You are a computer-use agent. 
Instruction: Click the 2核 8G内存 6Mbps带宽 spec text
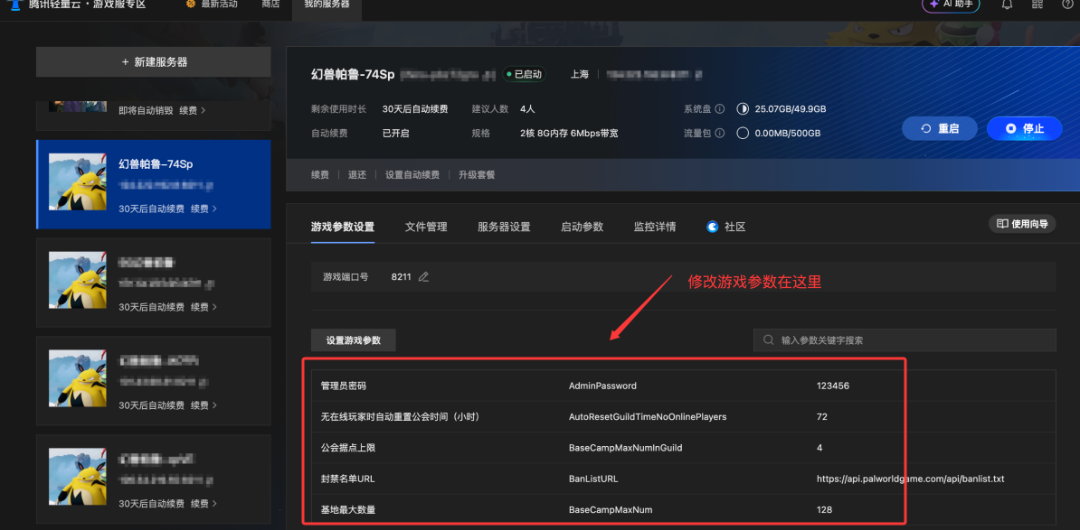(570, 133)
